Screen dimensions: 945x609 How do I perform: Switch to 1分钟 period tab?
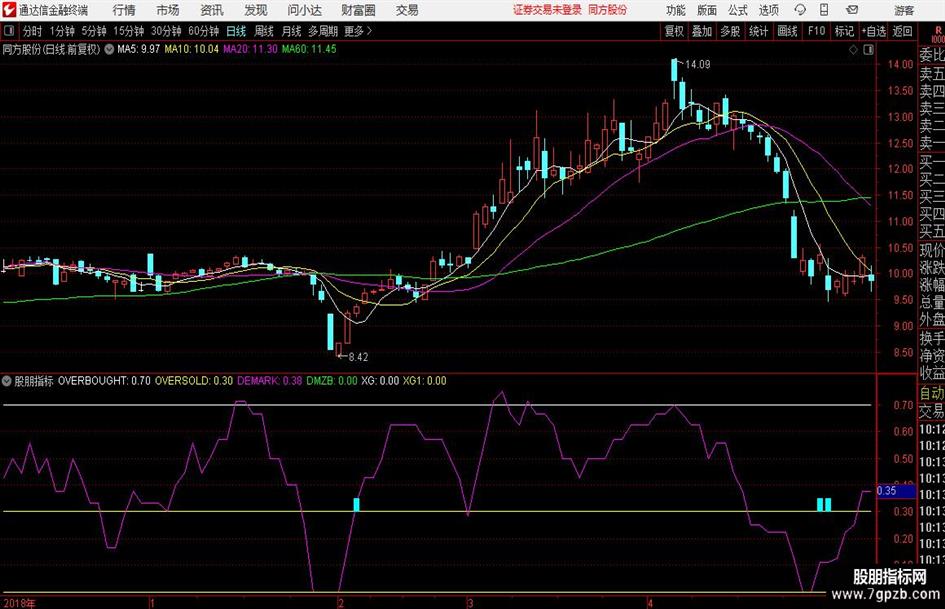tap(62, 31)
